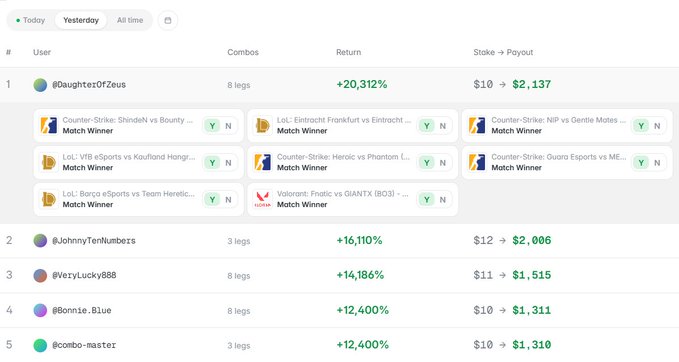
Task: Expand @Bonnie.Blue 8 legs combo
Action: pyautogui.click(x=340, y=310)
